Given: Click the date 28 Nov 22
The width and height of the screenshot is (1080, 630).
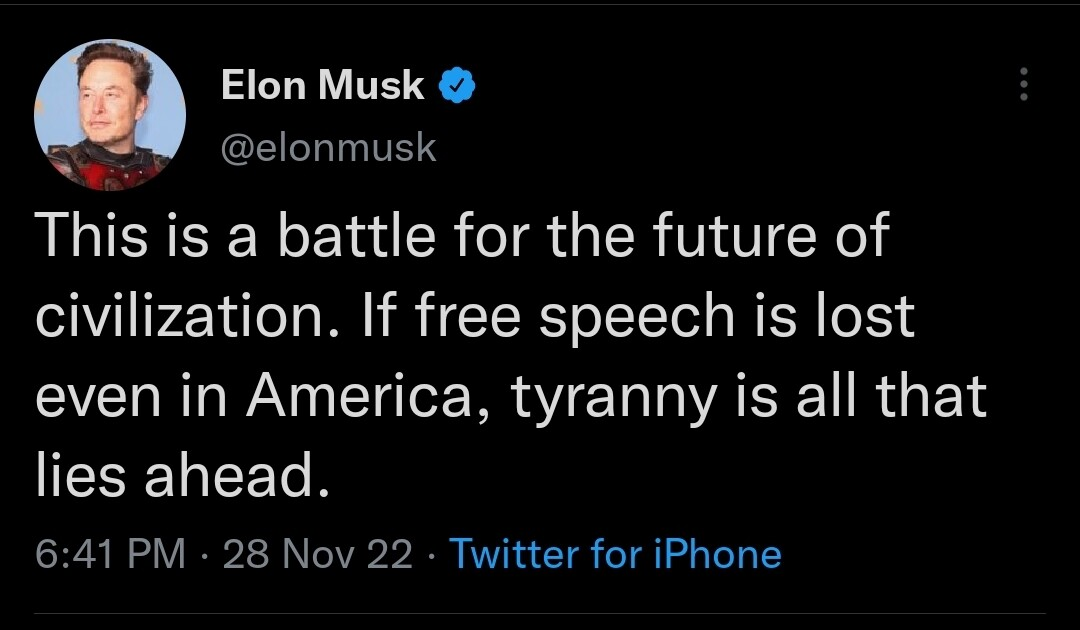Looking at the screenshot, I should pos(318,553).
